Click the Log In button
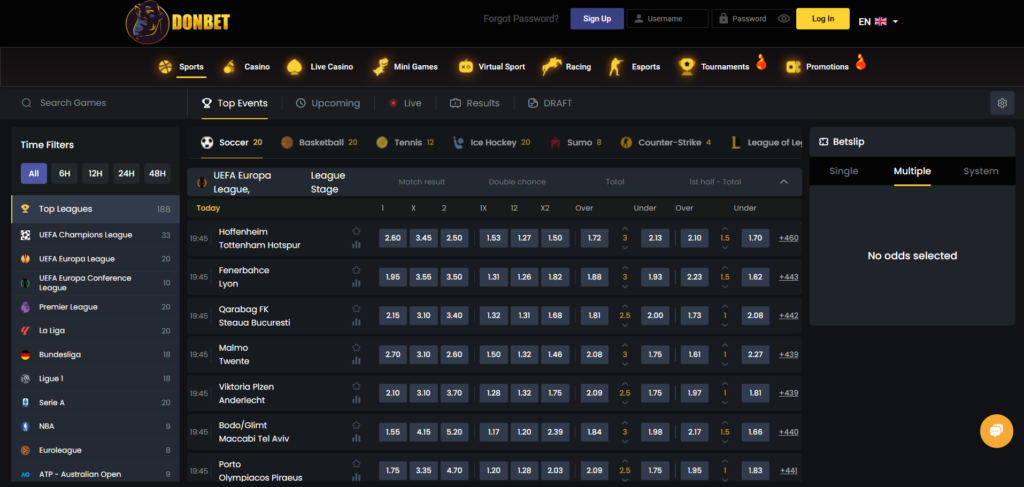This screenshot has width=1024, height=487. coord(823,19)
